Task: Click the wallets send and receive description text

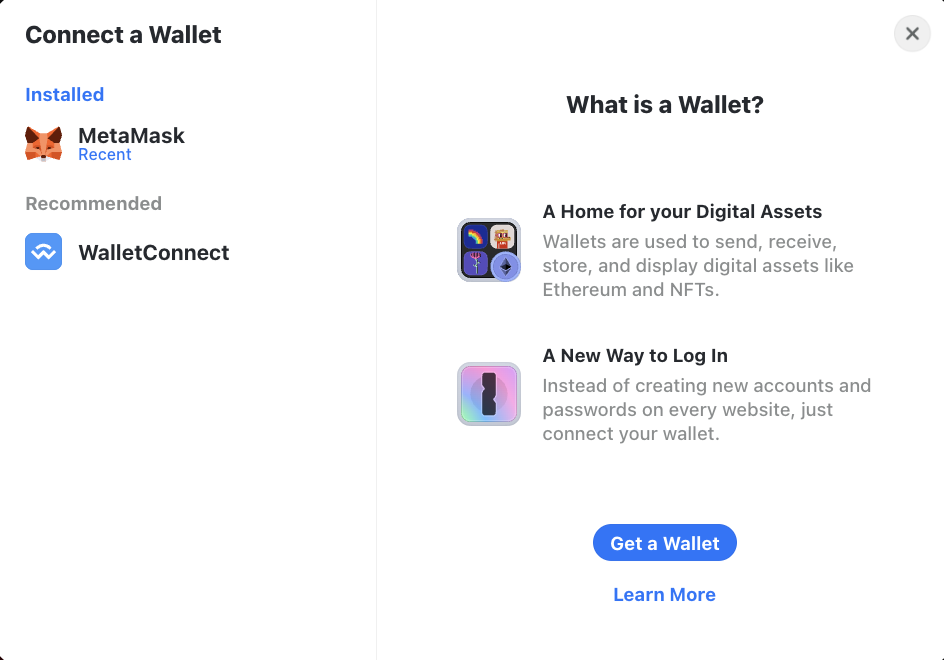Action: coord(698,266)
